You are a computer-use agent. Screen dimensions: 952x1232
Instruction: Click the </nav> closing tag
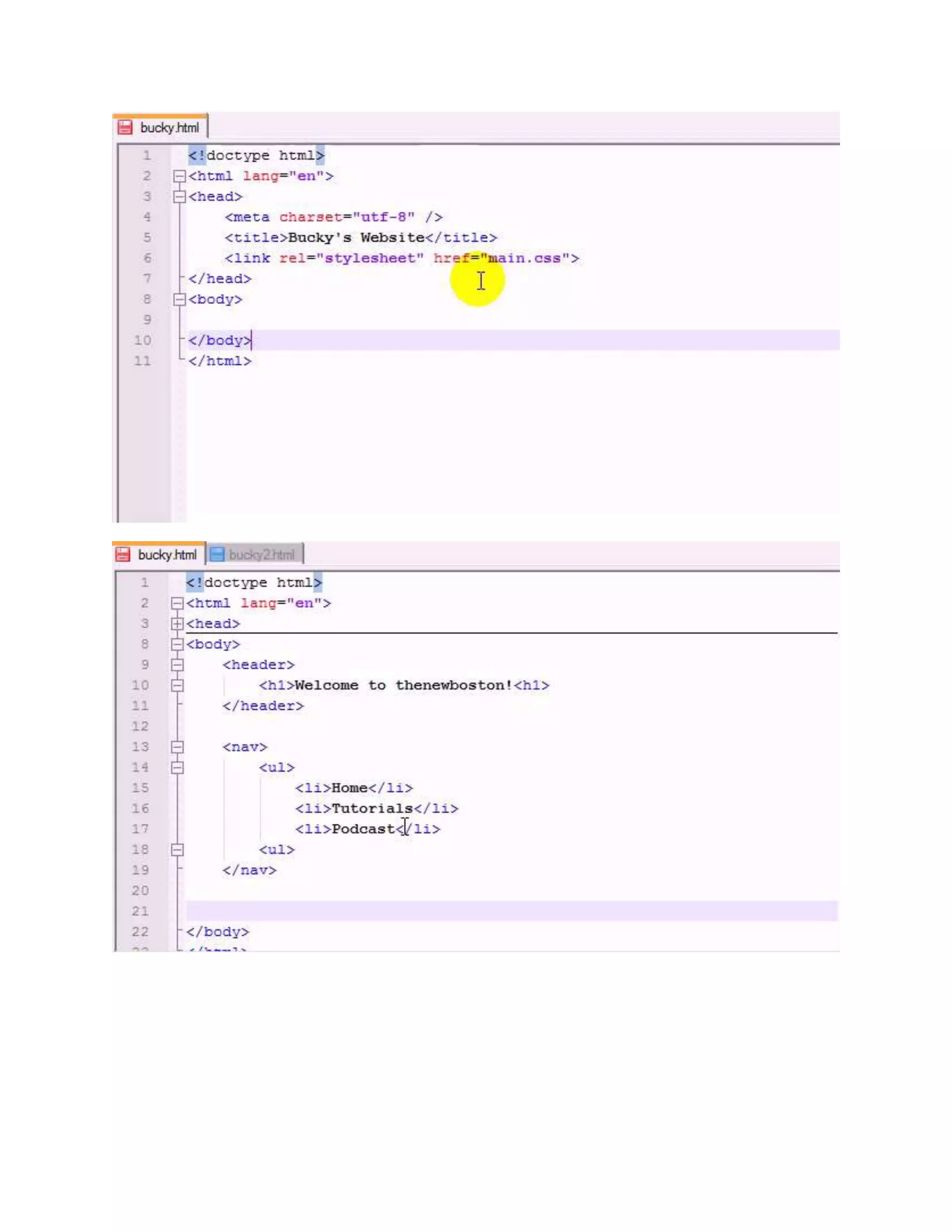(x=249, y=870)
